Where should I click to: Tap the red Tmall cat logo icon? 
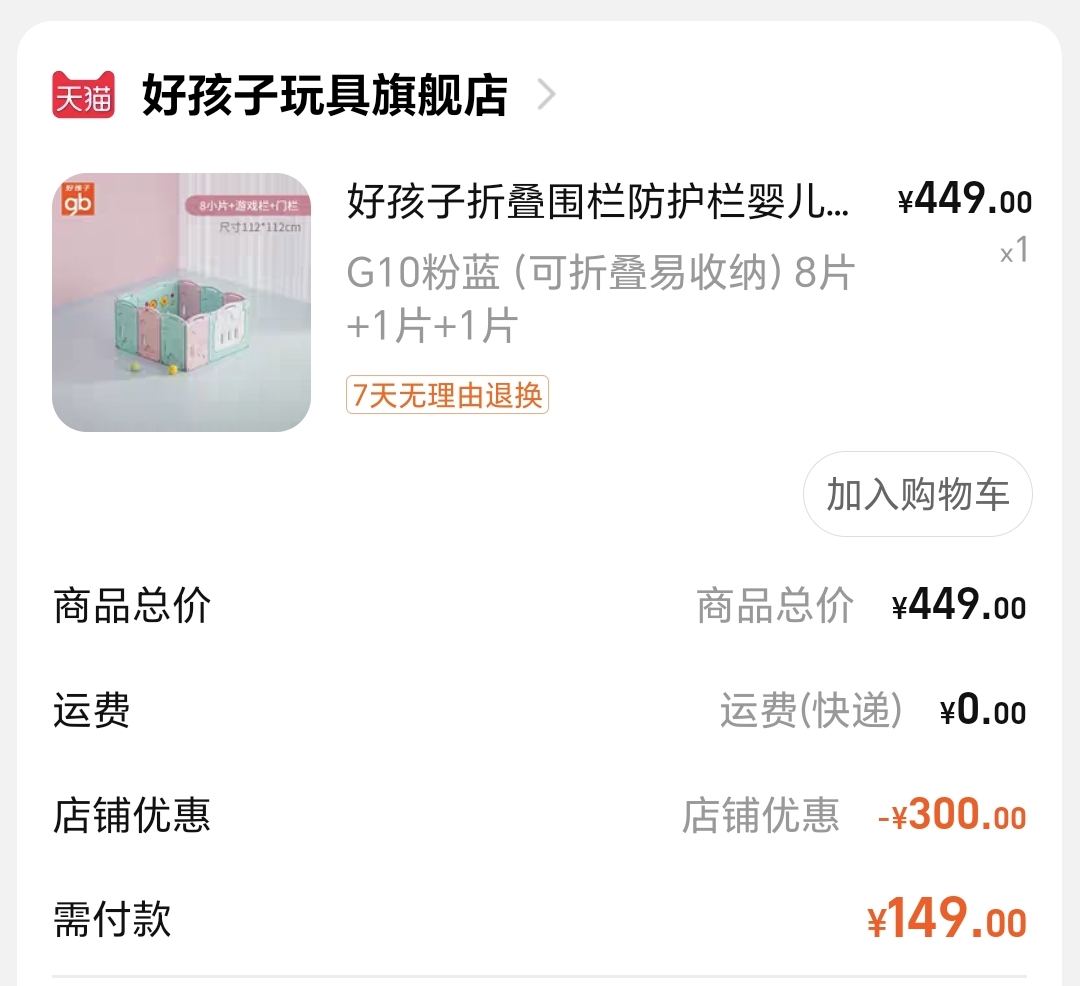click(83, 94)
